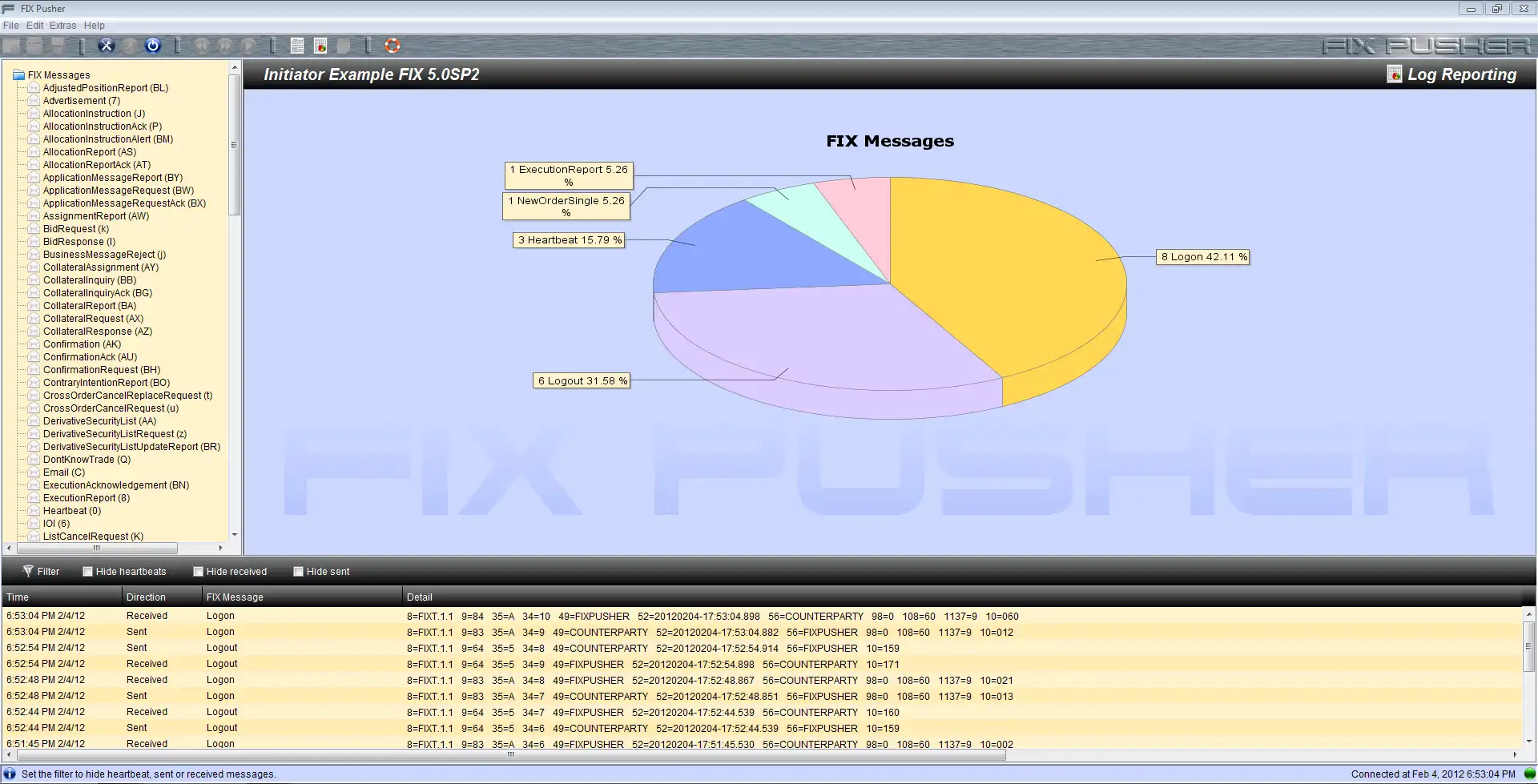Select DerivativeSecurityList (AA) tree item

pos(99,421)
